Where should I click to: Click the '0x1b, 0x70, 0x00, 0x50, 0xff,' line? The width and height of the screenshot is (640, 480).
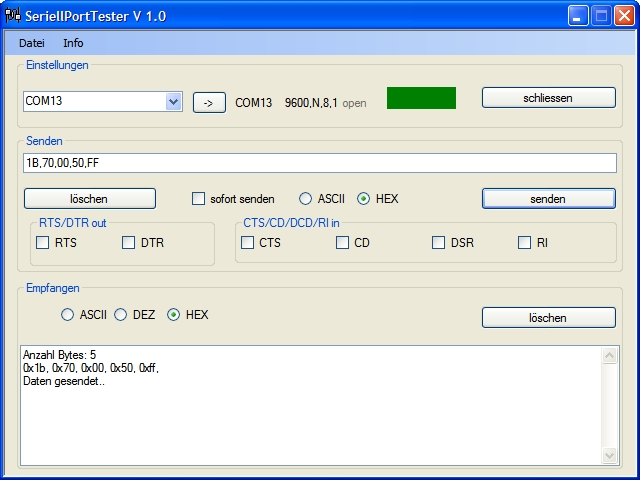(x=91, y=368)
